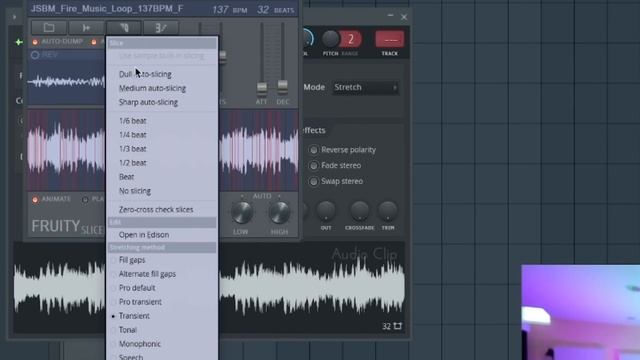This screenshot has height=360, width=640.
Task: Click the green plus arrow icon
Action: tap(19, 42)
